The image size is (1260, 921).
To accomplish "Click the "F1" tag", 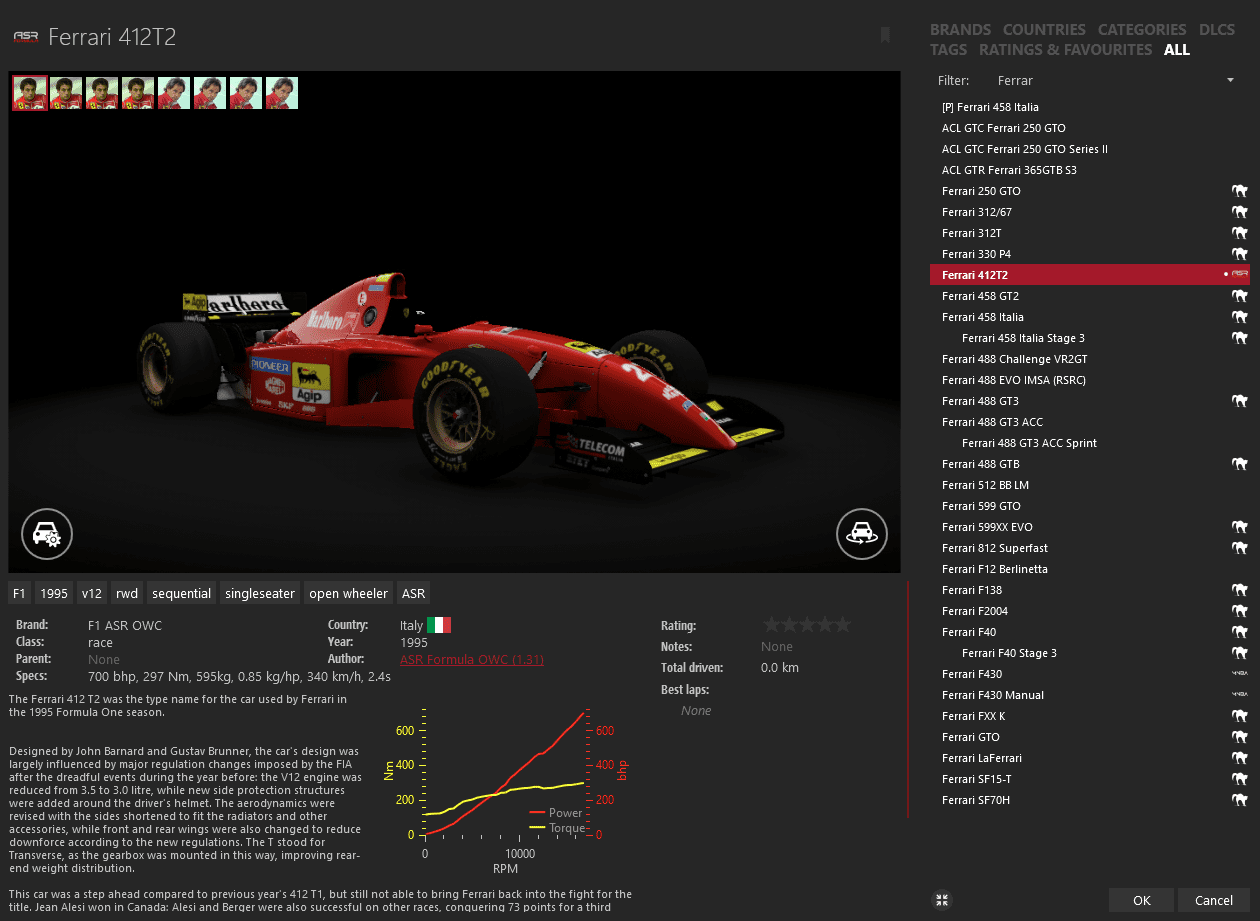I will pos(19,593).
